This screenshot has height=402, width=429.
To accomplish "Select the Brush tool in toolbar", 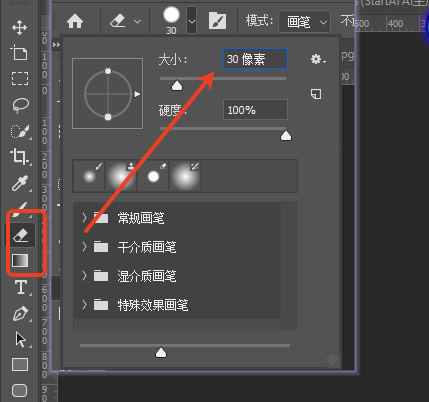I will click(x=21, y=209).
